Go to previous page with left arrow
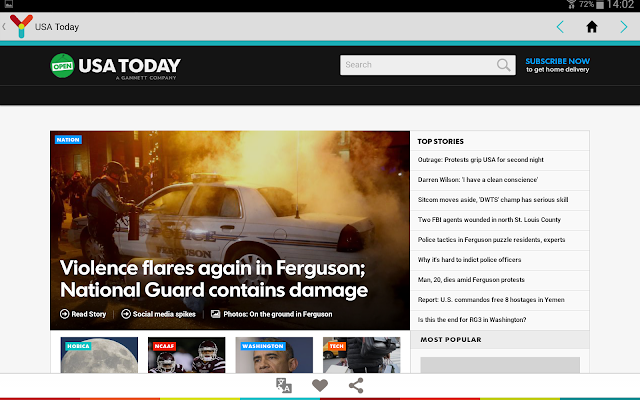Screen dimensions: 640x400 560,27
